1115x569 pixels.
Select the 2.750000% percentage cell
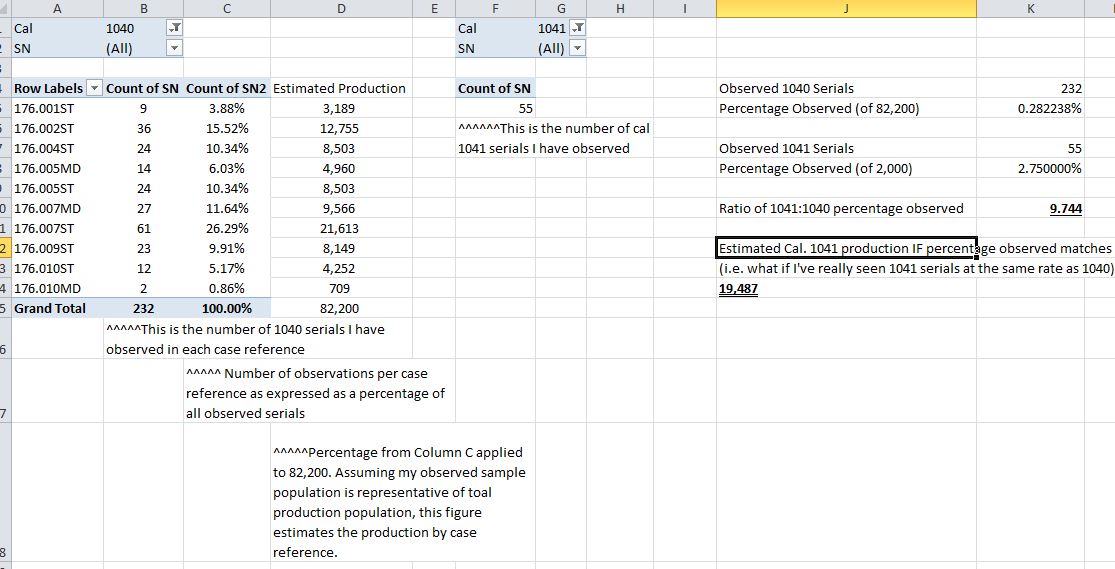pyautogui.click(x=1049, y=168)
